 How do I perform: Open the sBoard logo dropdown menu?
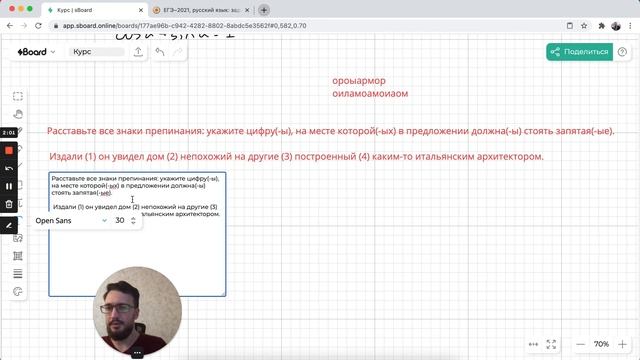[x=36, y=52]
